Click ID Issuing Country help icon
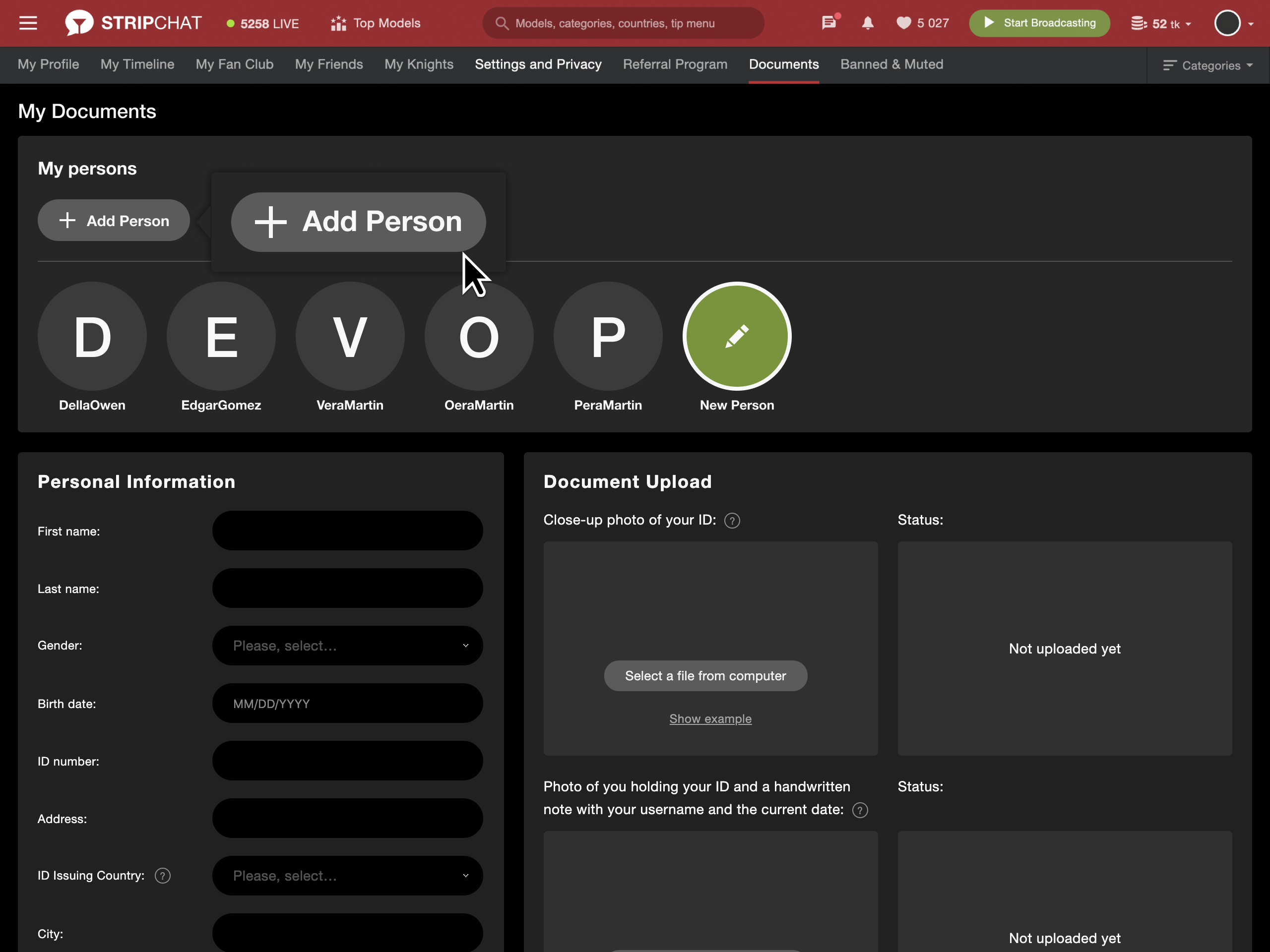The image size is (1270, 952). (163, 876)
